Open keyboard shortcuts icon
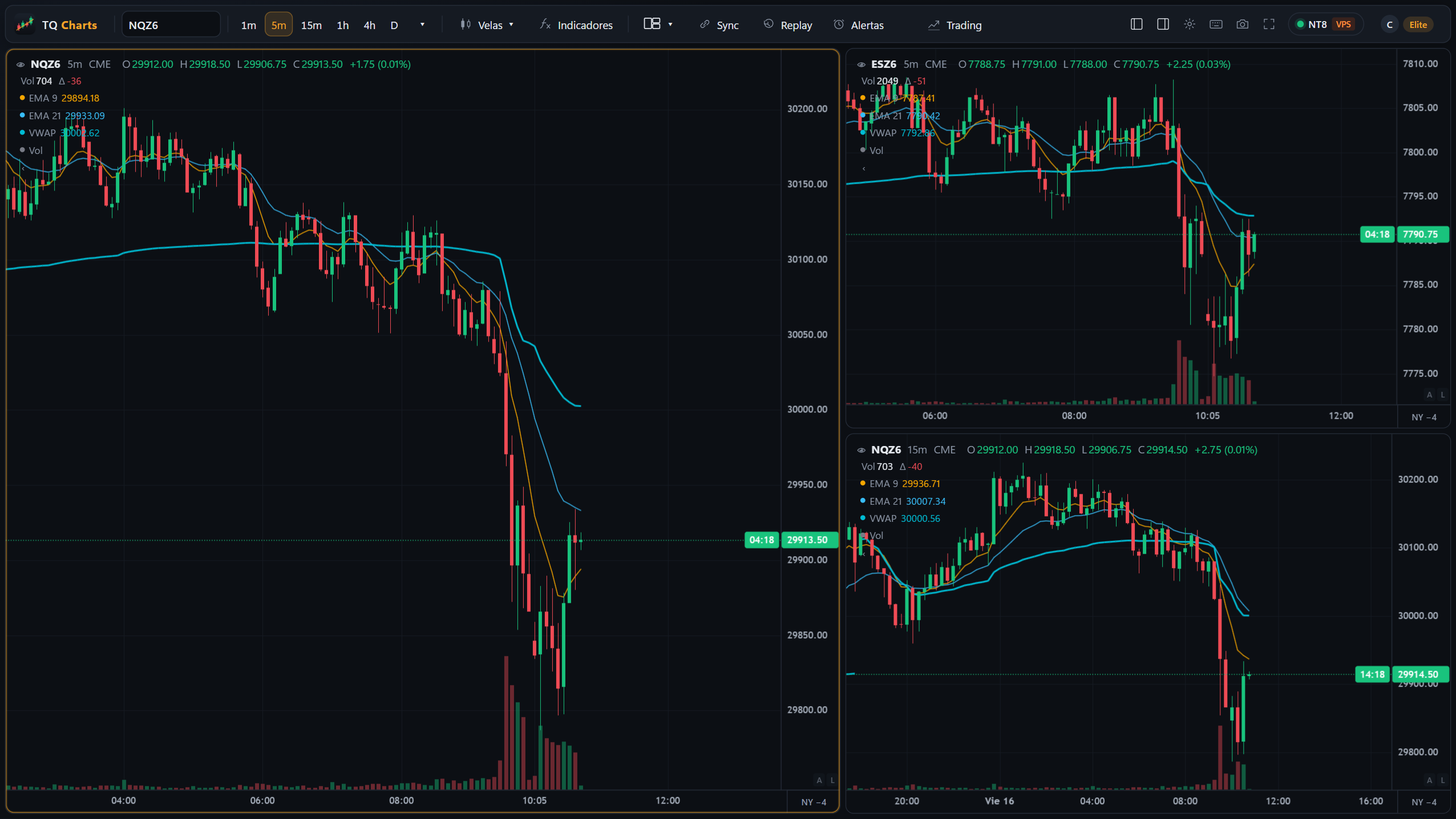Image resolution: width=1456 pixels, height=819 pixels. point(1216,25)
